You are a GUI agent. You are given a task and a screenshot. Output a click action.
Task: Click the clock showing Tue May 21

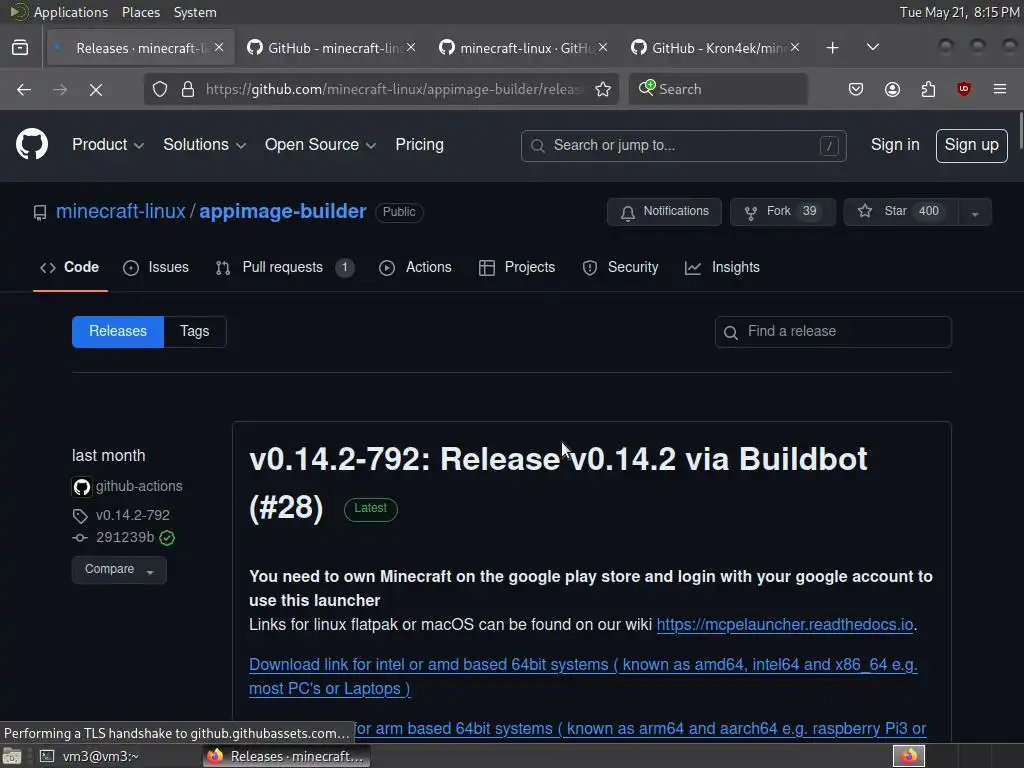tap(958, 12)
